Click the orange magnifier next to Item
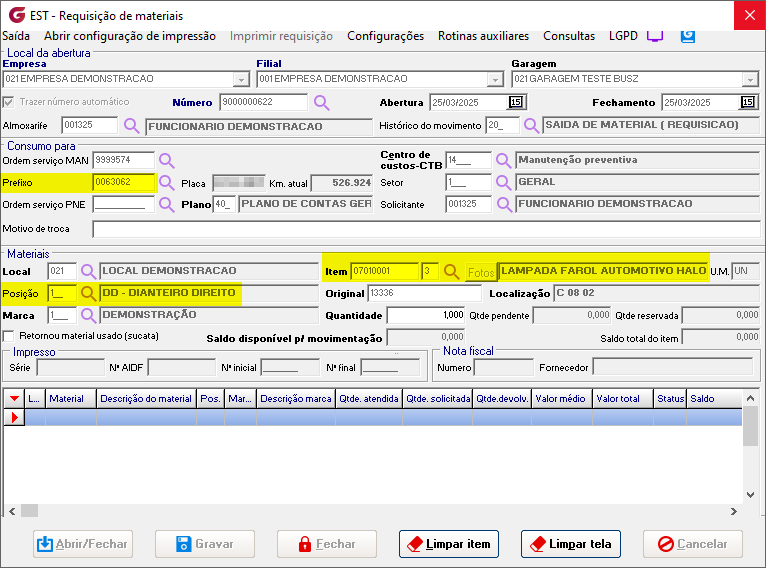Screen dimensions: 766x568 (451, 272)
